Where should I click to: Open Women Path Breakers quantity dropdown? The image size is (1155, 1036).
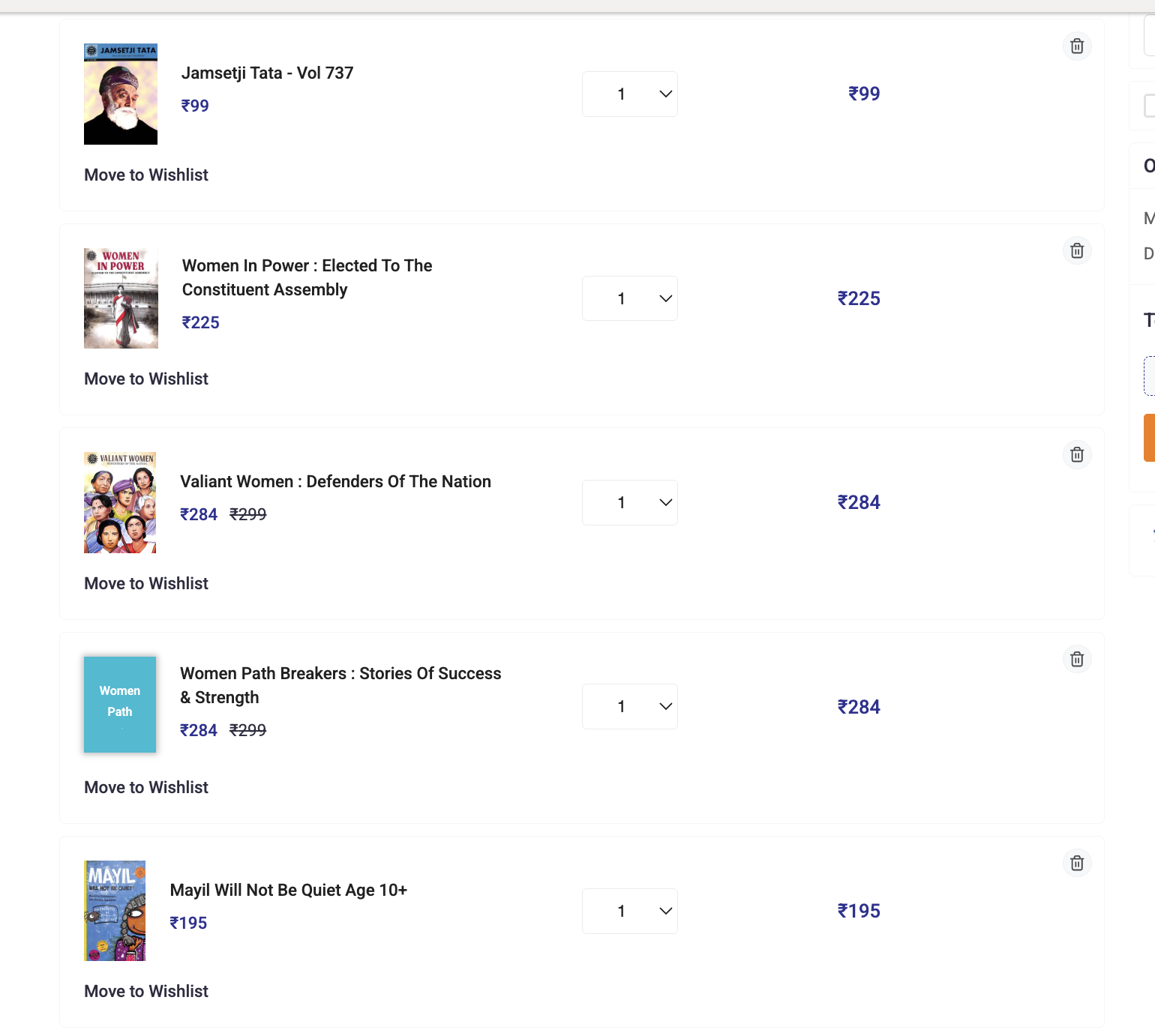[630, 707]
